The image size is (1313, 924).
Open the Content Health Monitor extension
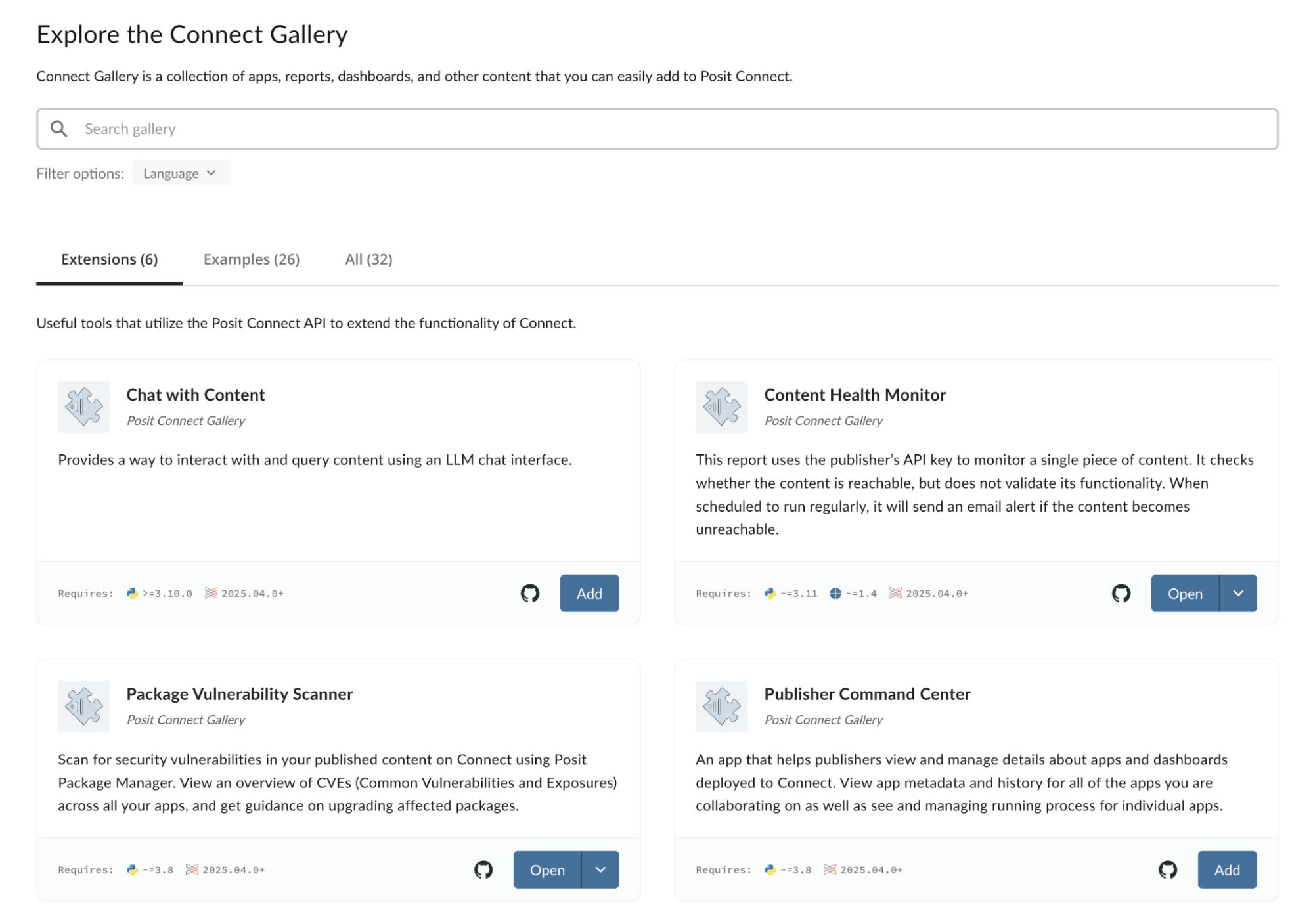(x=1184, y=593)
